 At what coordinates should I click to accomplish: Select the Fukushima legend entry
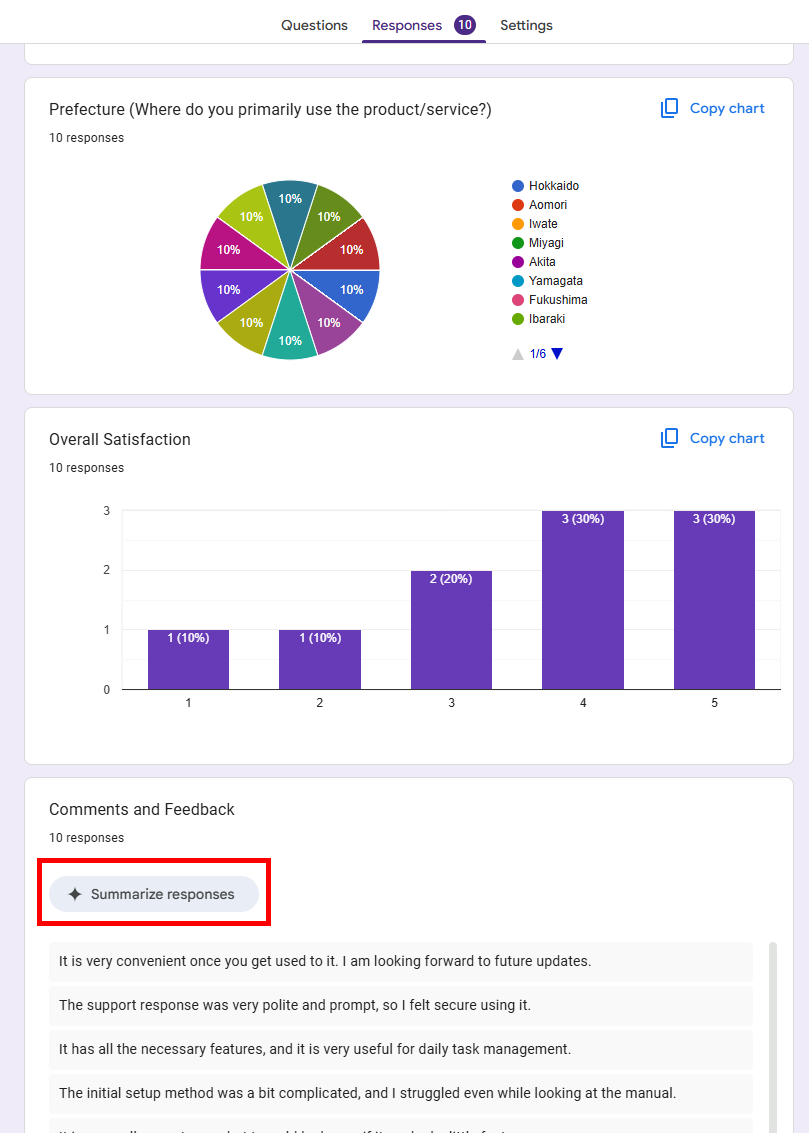[x=550, y=300]
